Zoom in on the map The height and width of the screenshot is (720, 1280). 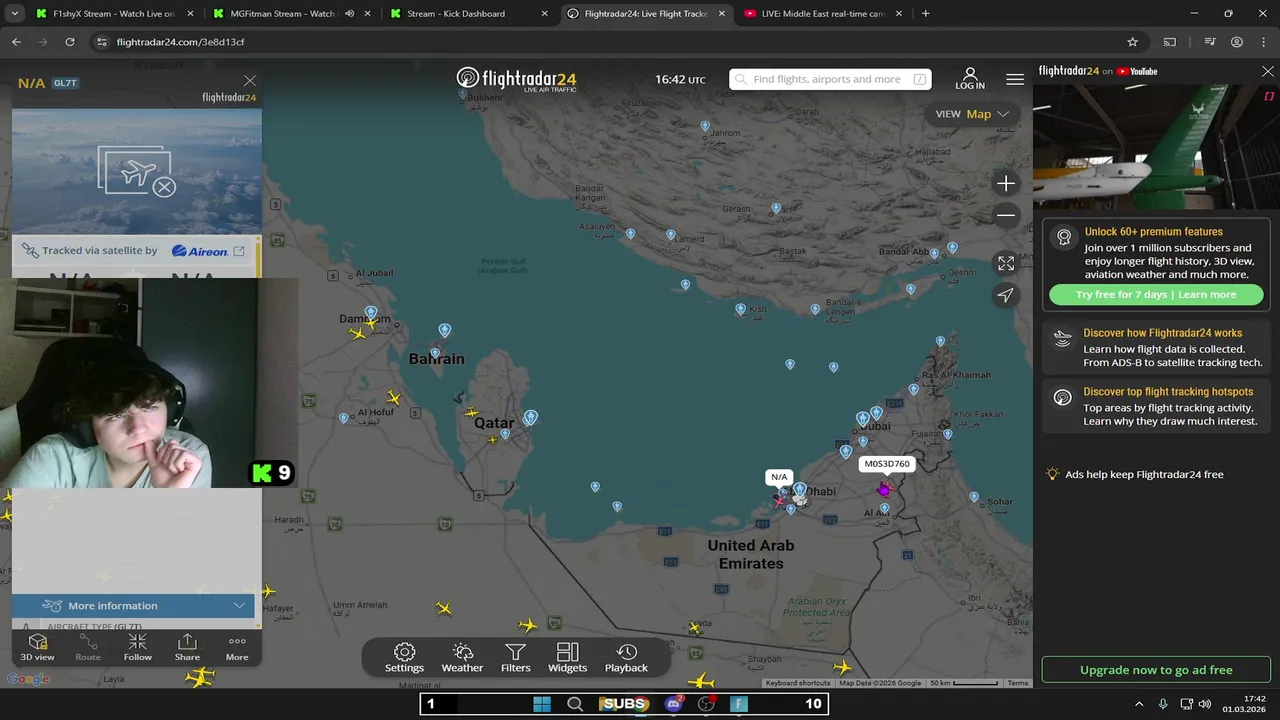click(x=1006, y=183)
